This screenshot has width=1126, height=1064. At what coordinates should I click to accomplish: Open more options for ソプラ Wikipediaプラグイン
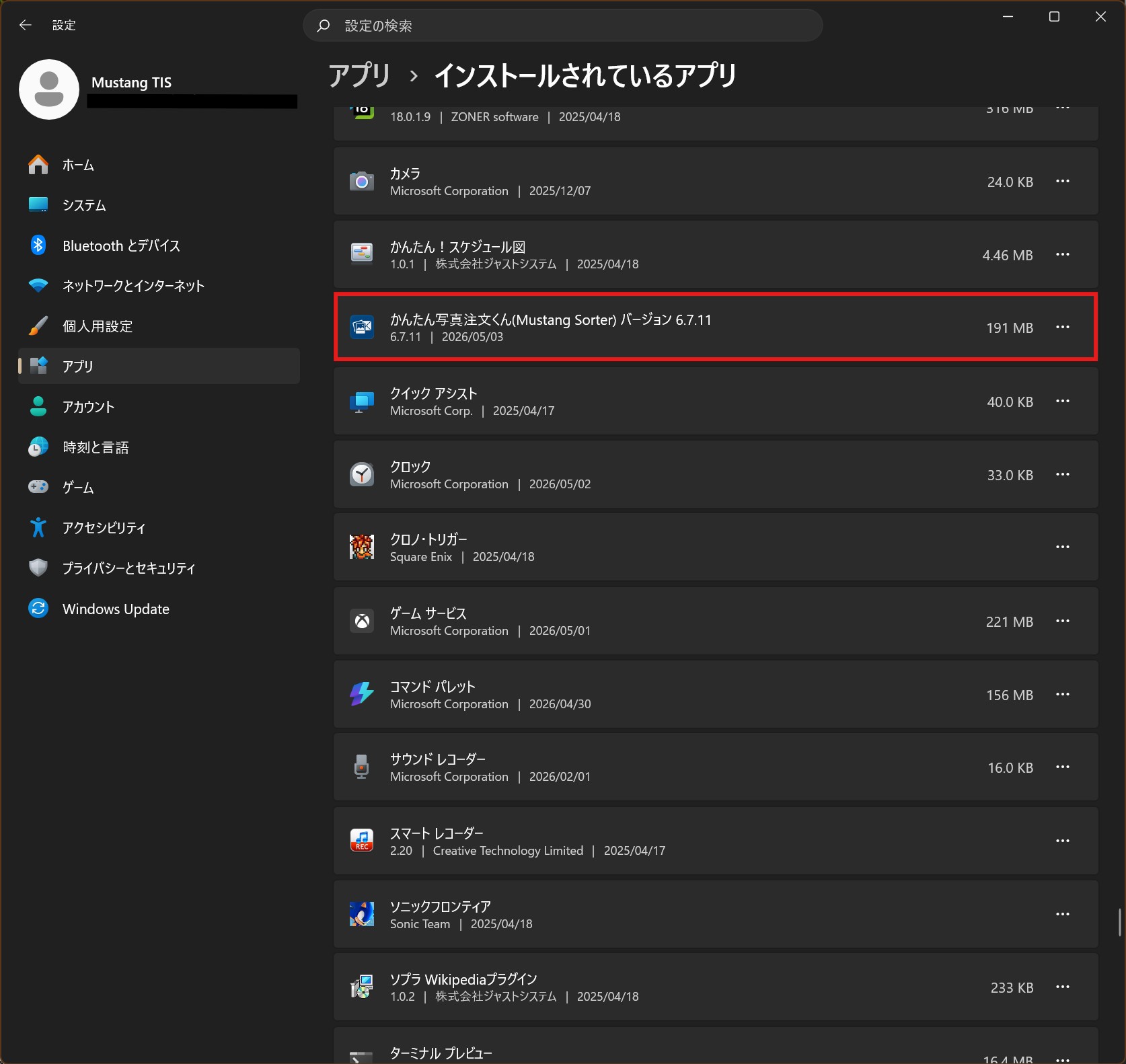[1063, 987]
